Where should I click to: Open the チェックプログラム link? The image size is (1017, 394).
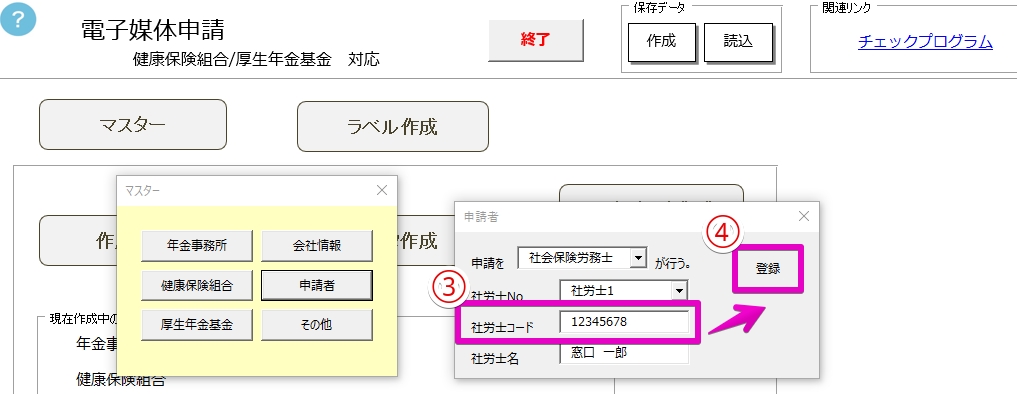(925, 42)
